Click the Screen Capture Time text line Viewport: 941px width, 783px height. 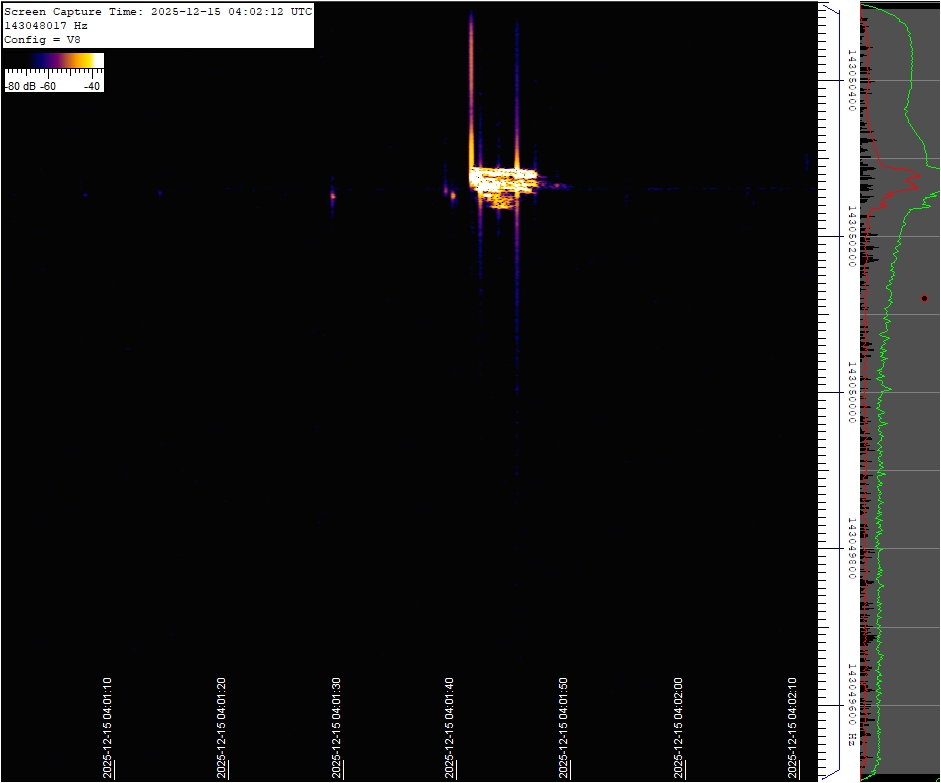pyautogui.click(x=158, y=12)
